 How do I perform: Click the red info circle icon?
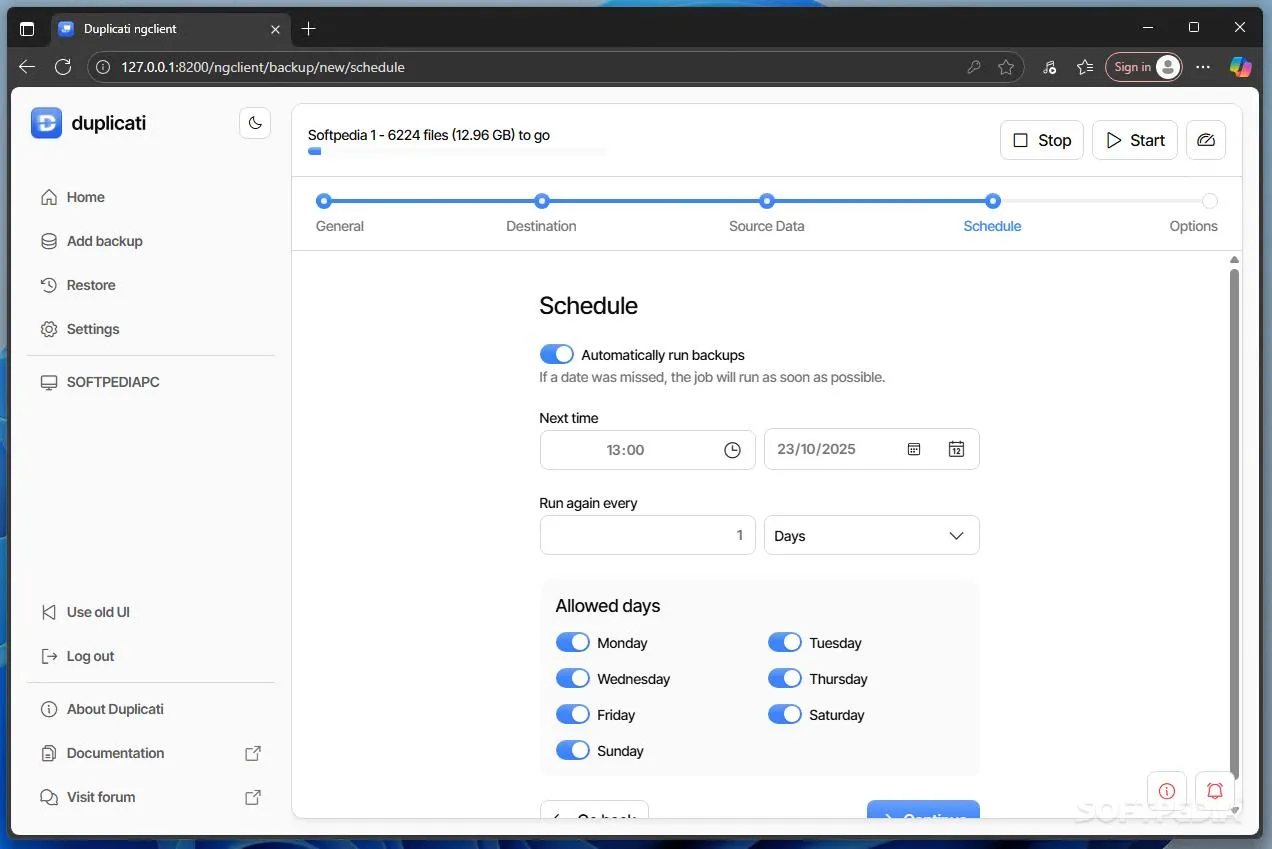click(x=1167, y=791)
